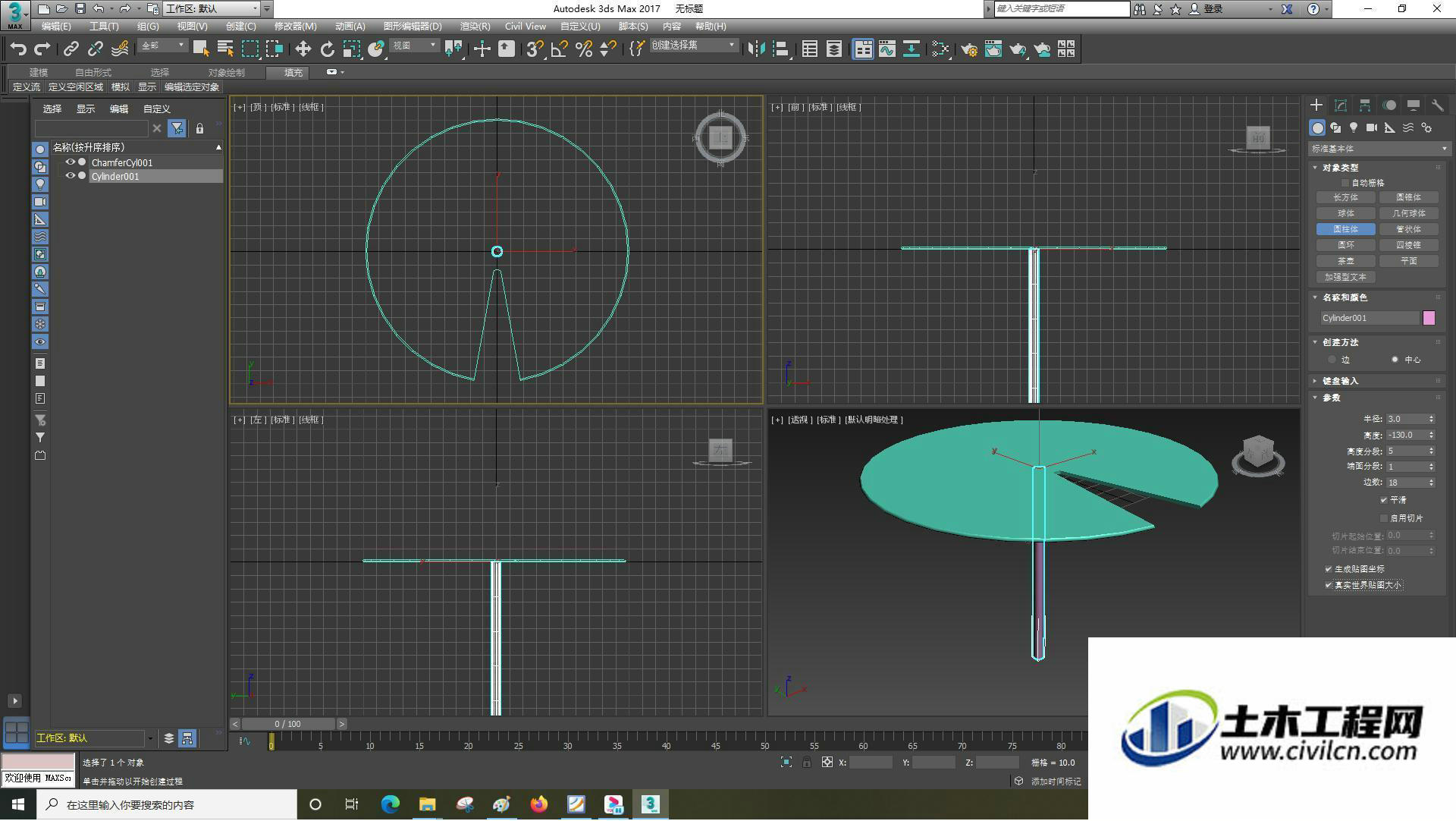Hide Cylinder001 with its eye icon

point(71,176)
